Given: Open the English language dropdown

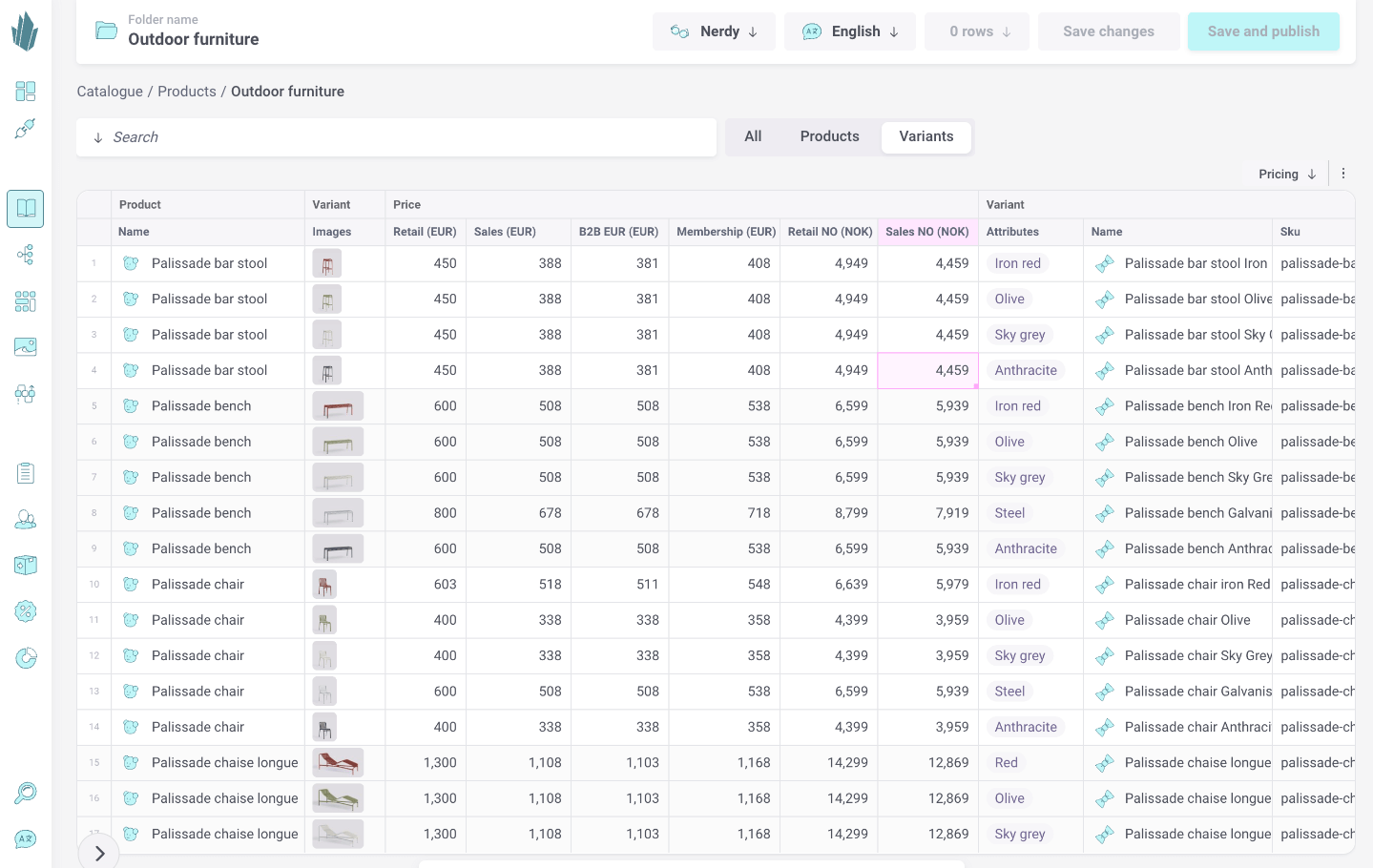Looking at the screenshot, I should click(850, 31).
